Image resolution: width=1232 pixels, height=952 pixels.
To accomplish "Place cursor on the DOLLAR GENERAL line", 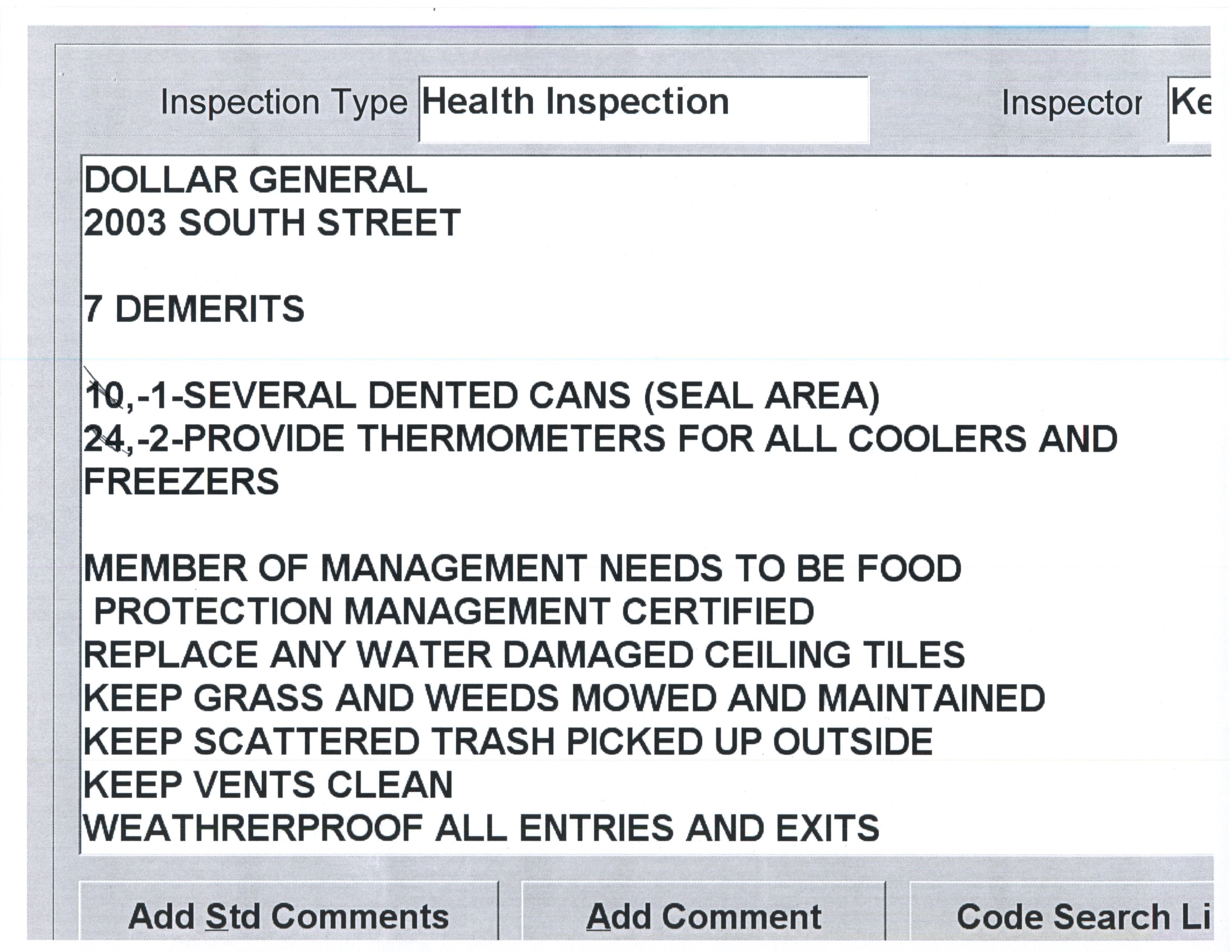I will (255, 180).
